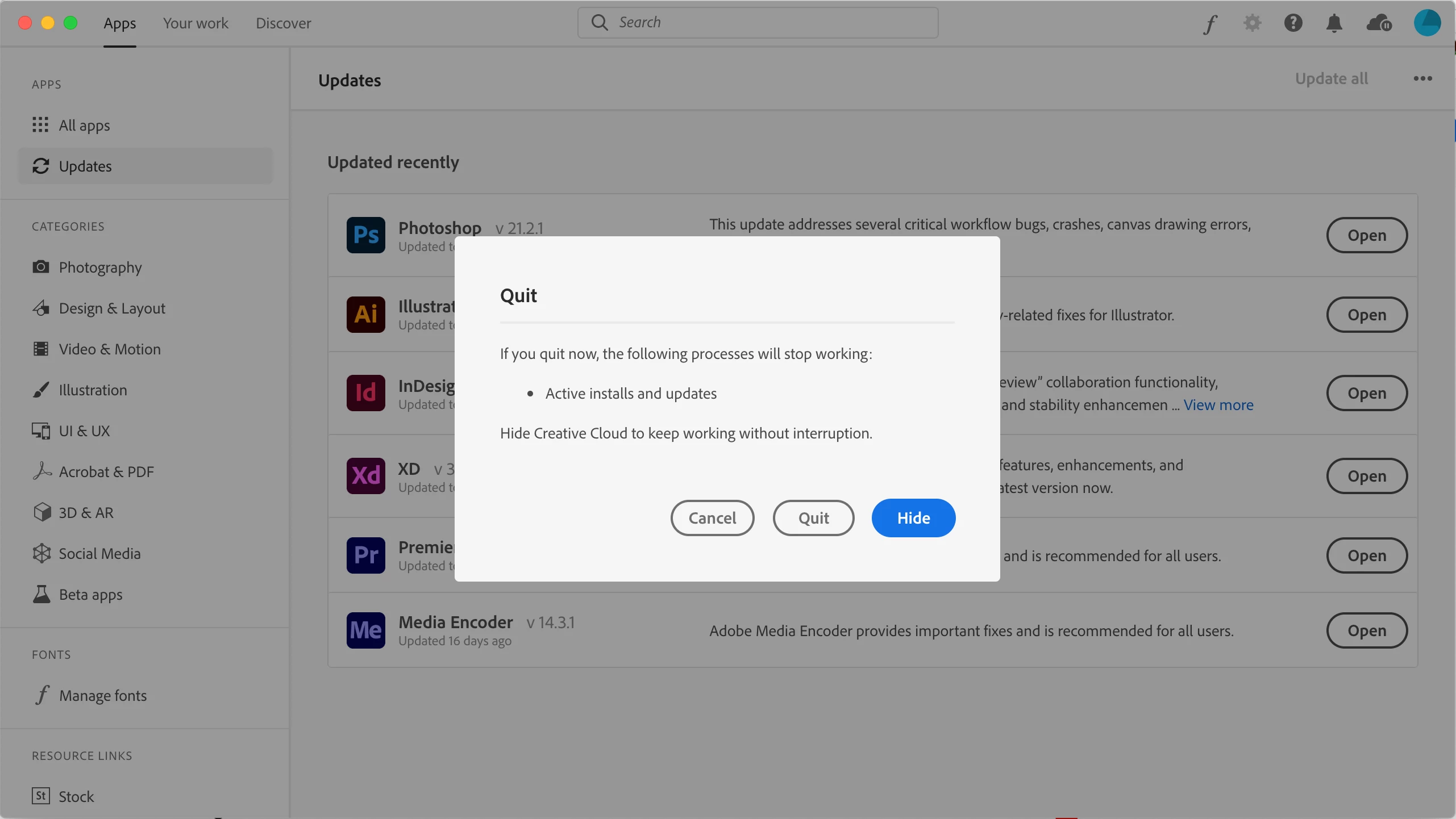The image size is (1456, 819).
Task: Switch to the Your work tab
Action: [195, 23]
